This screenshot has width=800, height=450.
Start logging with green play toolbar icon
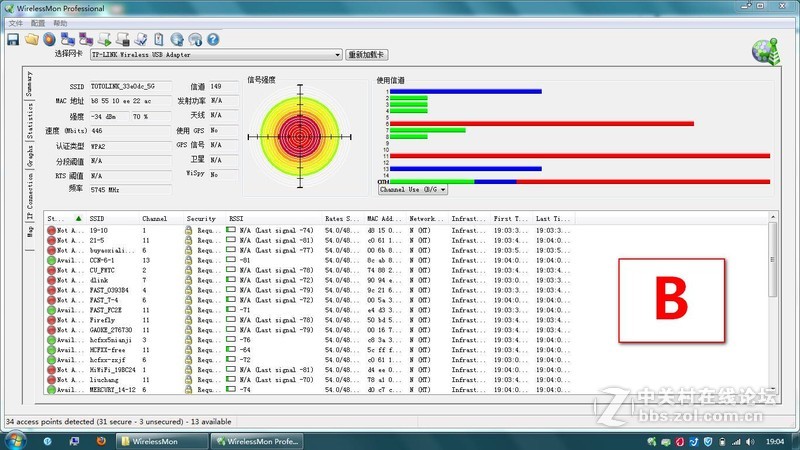105,39
